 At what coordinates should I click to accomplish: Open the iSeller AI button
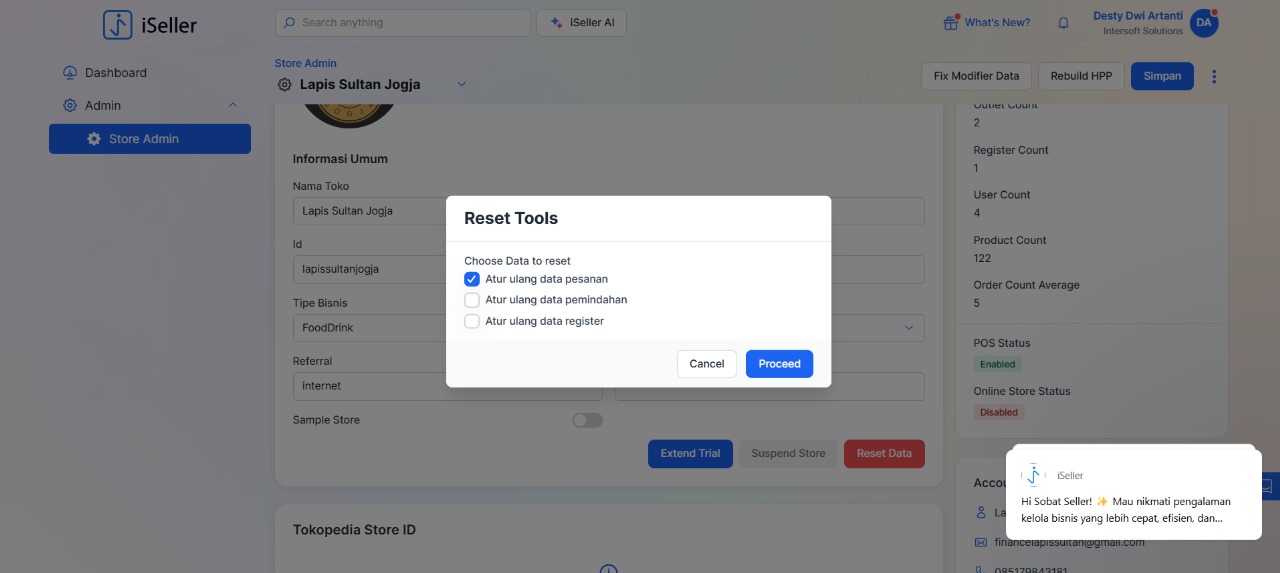tap(581, 23)
